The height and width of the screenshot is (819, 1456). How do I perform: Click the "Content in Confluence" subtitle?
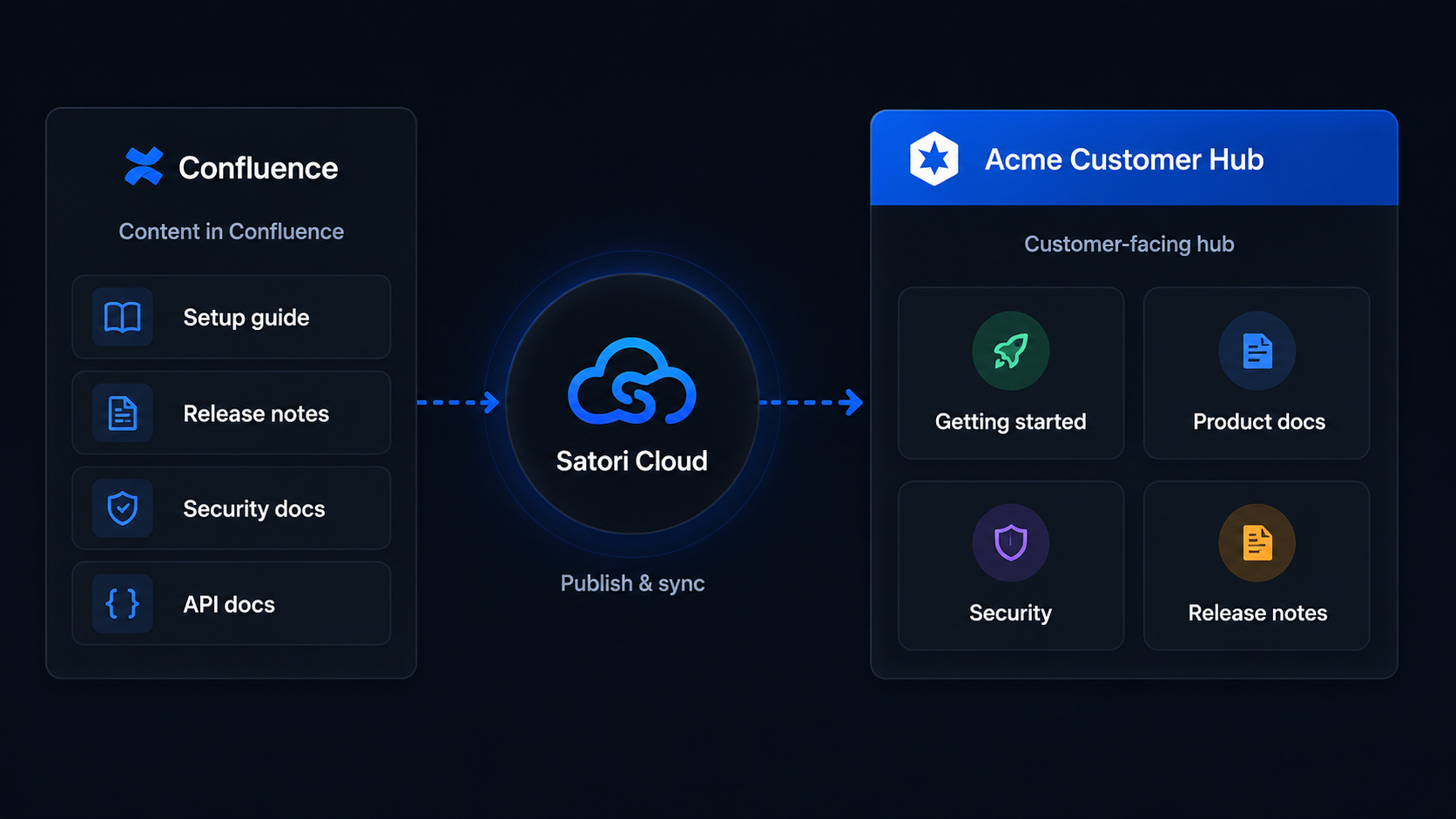[232, 232]
